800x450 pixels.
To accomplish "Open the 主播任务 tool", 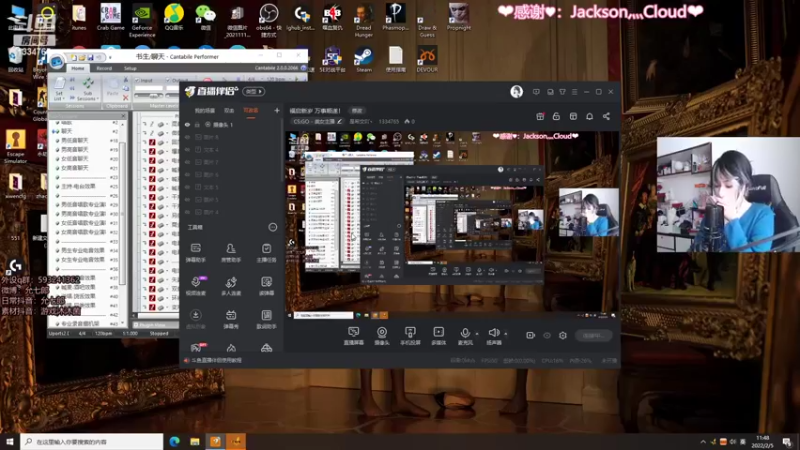I will (x=266, y=253).
